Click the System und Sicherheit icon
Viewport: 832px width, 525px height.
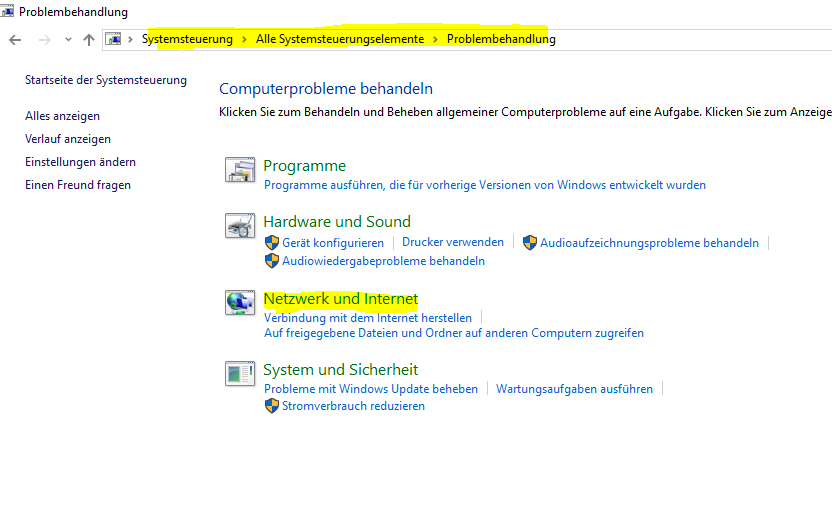point(240,373)
